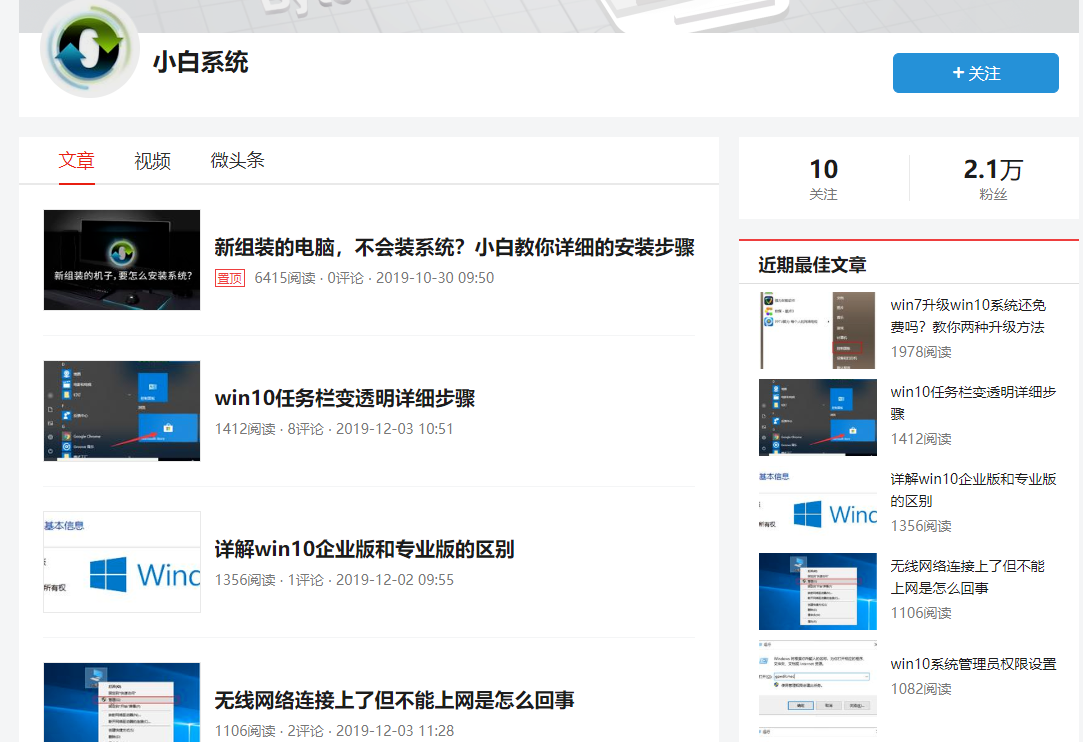Open article 新组装的电脑，不会装系统？

[x=454, y=247]
